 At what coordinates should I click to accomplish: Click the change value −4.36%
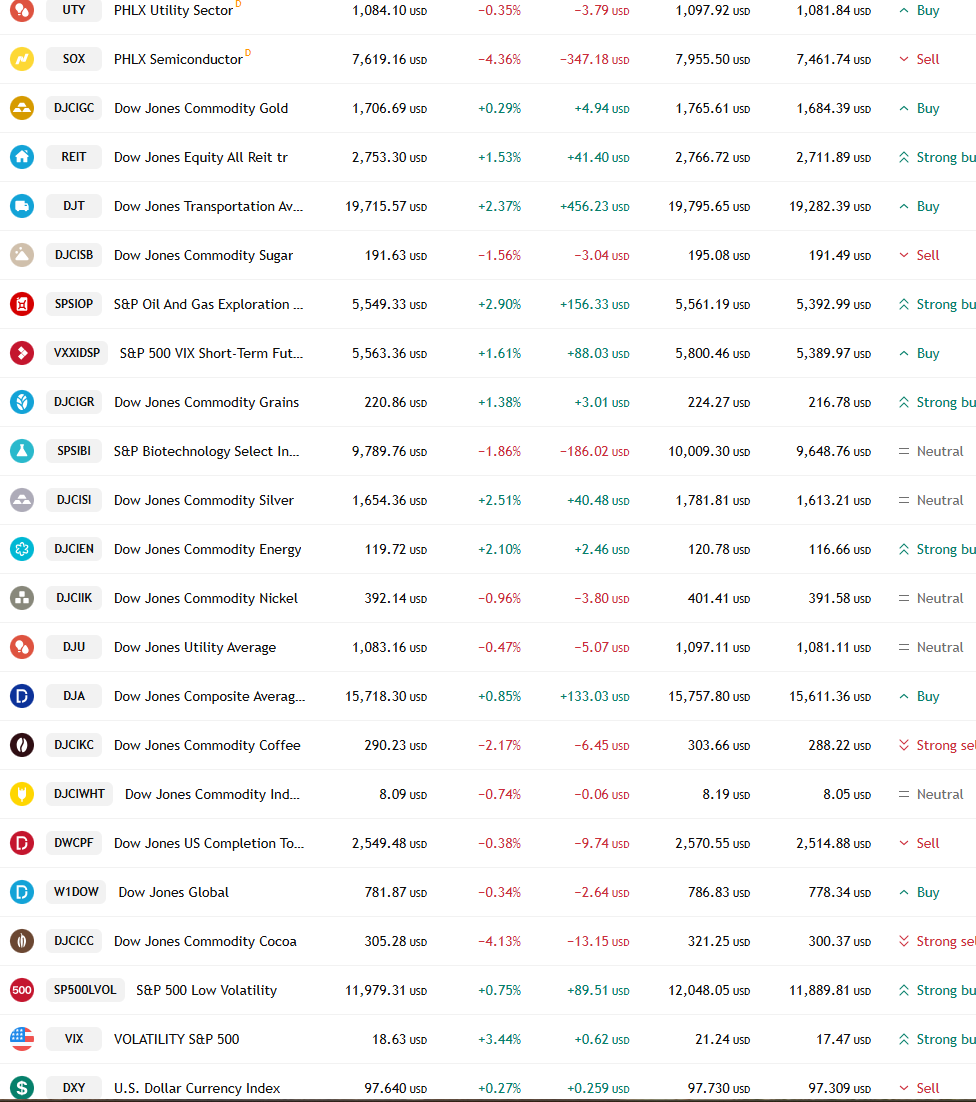coord(500,60)
